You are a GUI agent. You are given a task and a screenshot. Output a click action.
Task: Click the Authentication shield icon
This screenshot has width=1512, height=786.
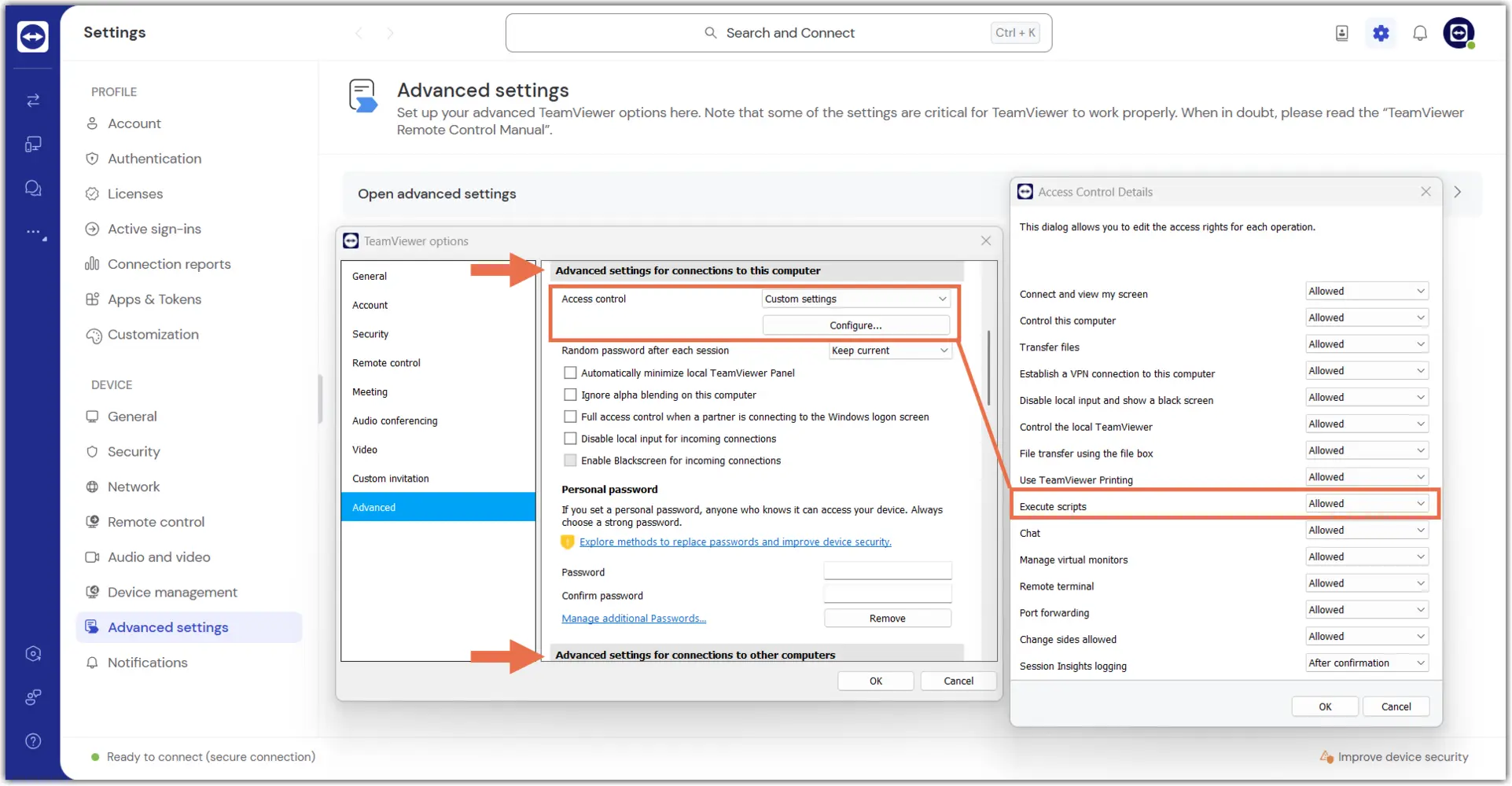[92, 159]
